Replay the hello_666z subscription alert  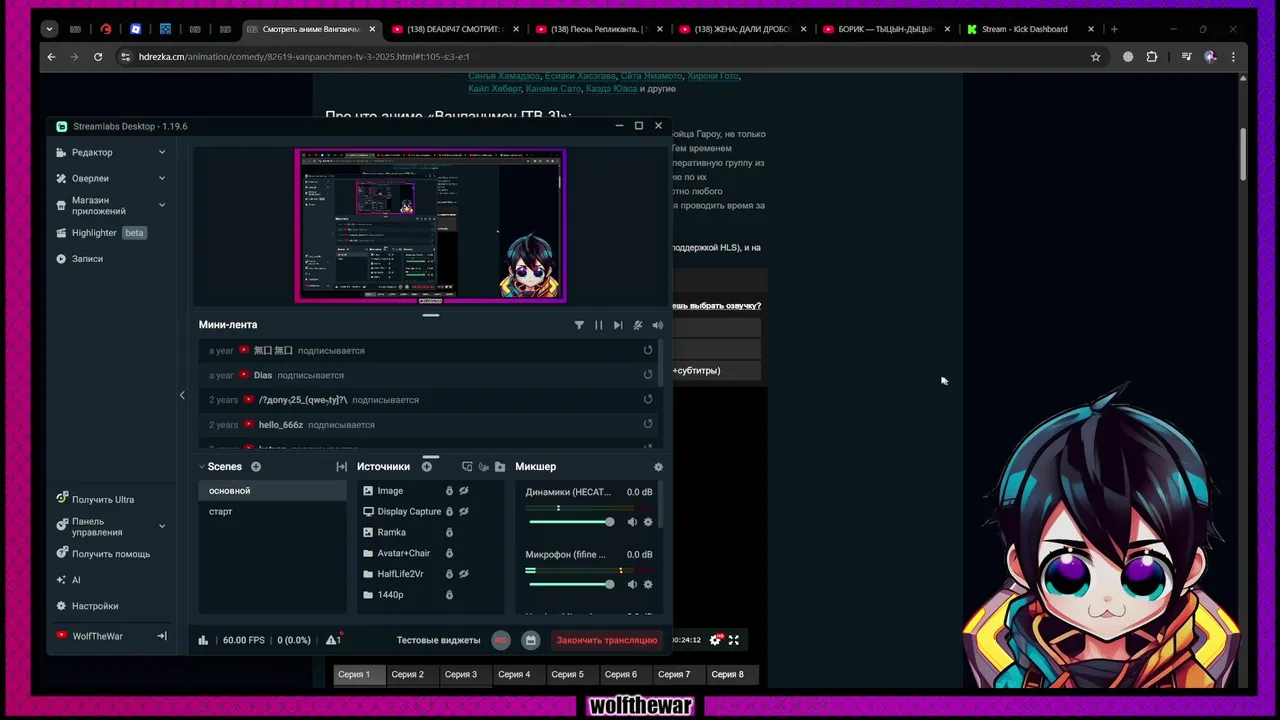[648, 424]
